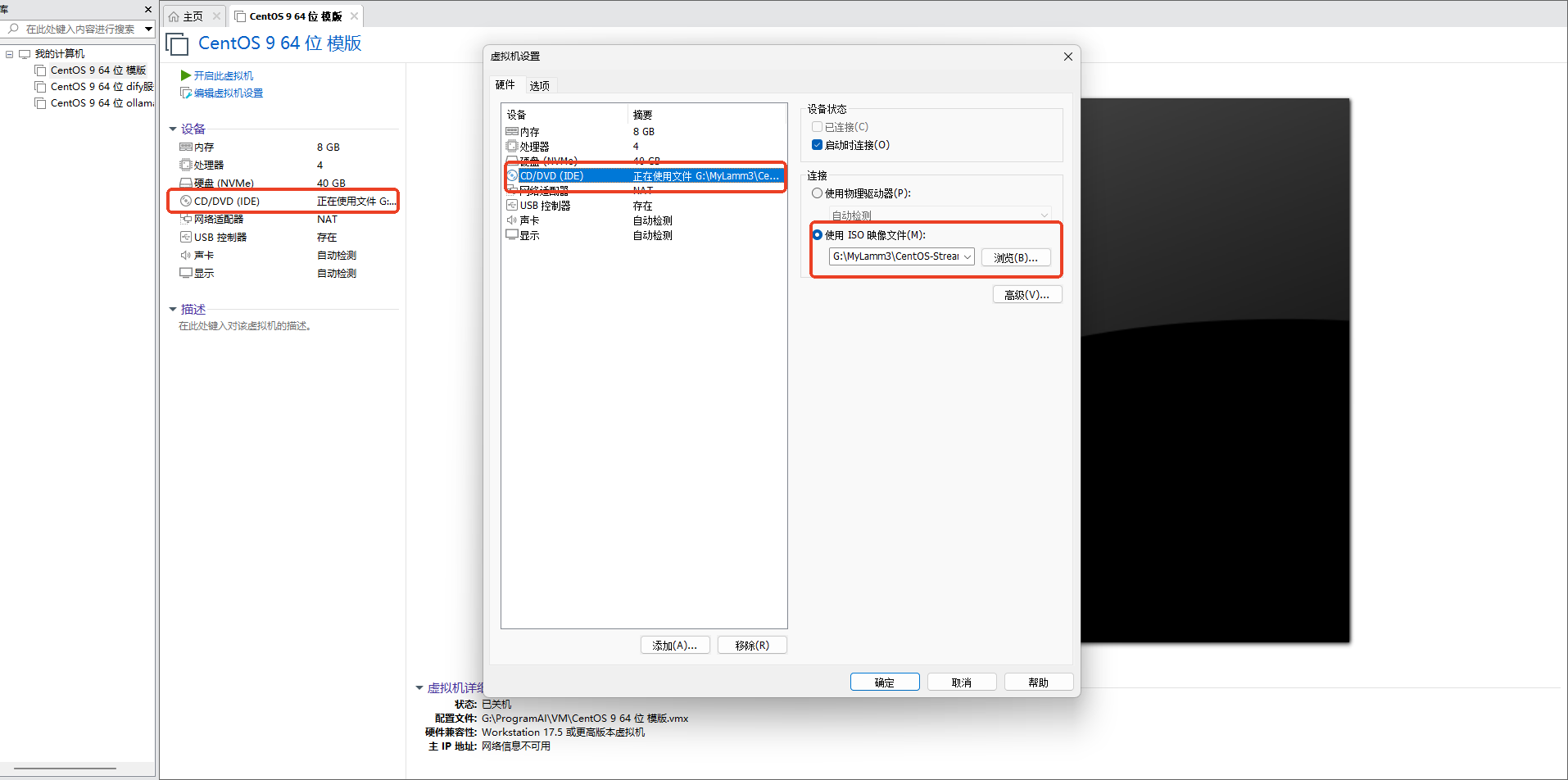1568x780 pixels.
Task: Click the processor icon in dialog device list
Action: coord(512,146)
